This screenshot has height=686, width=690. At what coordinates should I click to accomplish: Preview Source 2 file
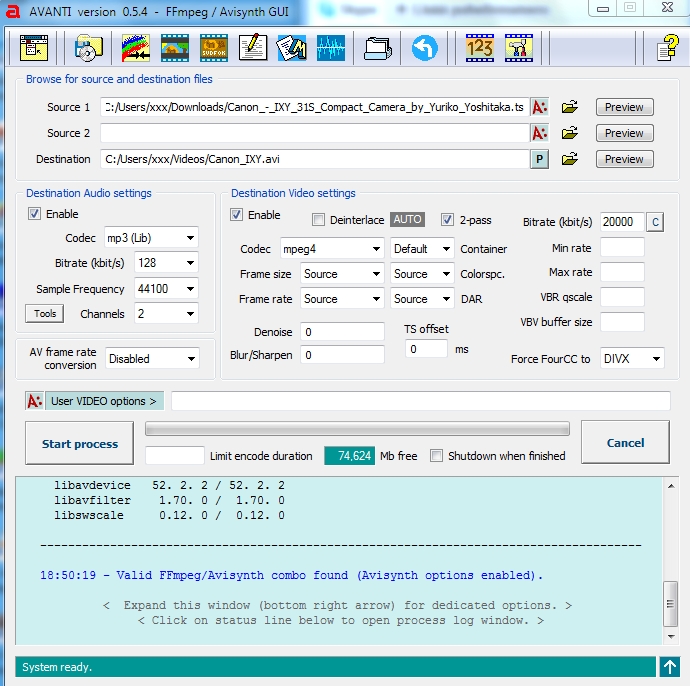(x=624, y=133)
